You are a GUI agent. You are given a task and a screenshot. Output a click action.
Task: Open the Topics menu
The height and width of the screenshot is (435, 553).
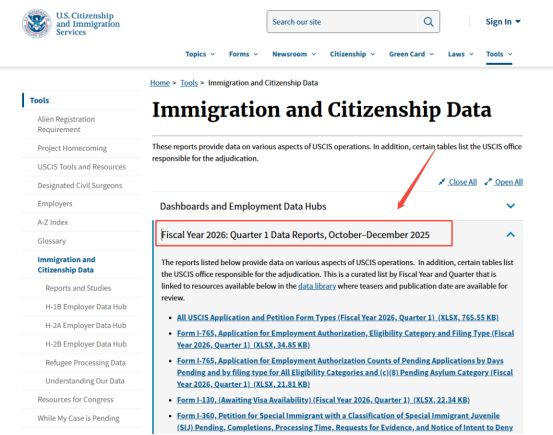[200, 54]
